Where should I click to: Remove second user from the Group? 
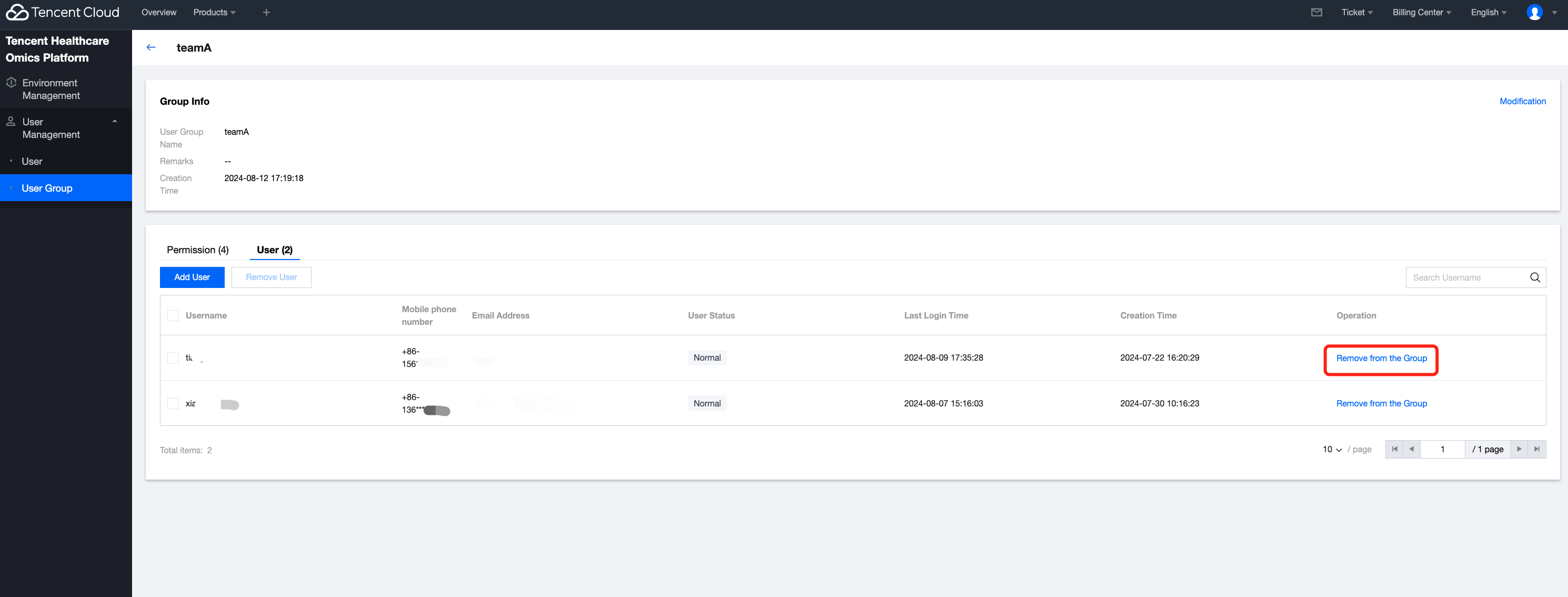(1381, 403)
